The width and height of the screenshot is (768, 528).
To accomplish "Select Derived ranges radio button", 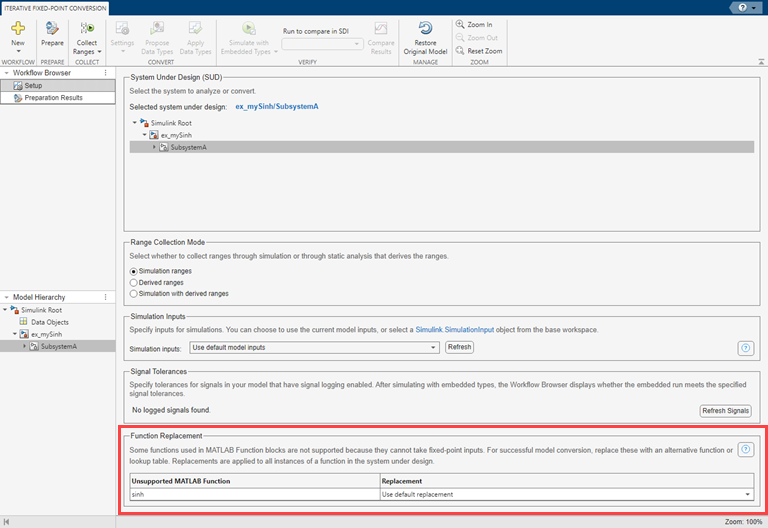I will tap(133, 283).
